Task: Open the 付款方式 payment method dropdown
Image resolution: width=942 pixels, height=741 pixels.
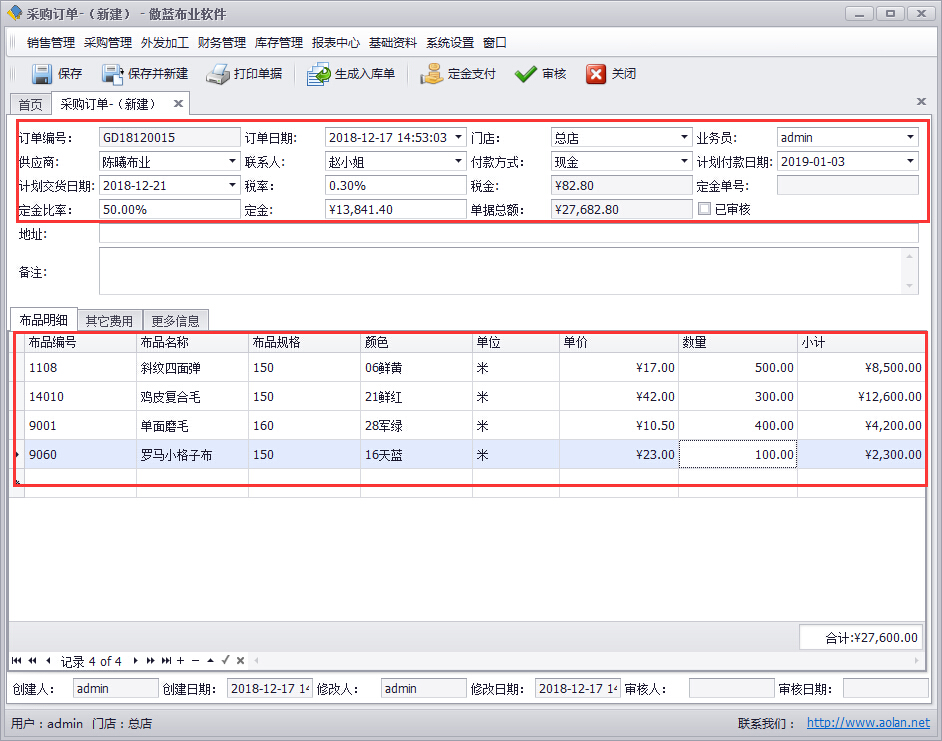Action: point(684,161)
